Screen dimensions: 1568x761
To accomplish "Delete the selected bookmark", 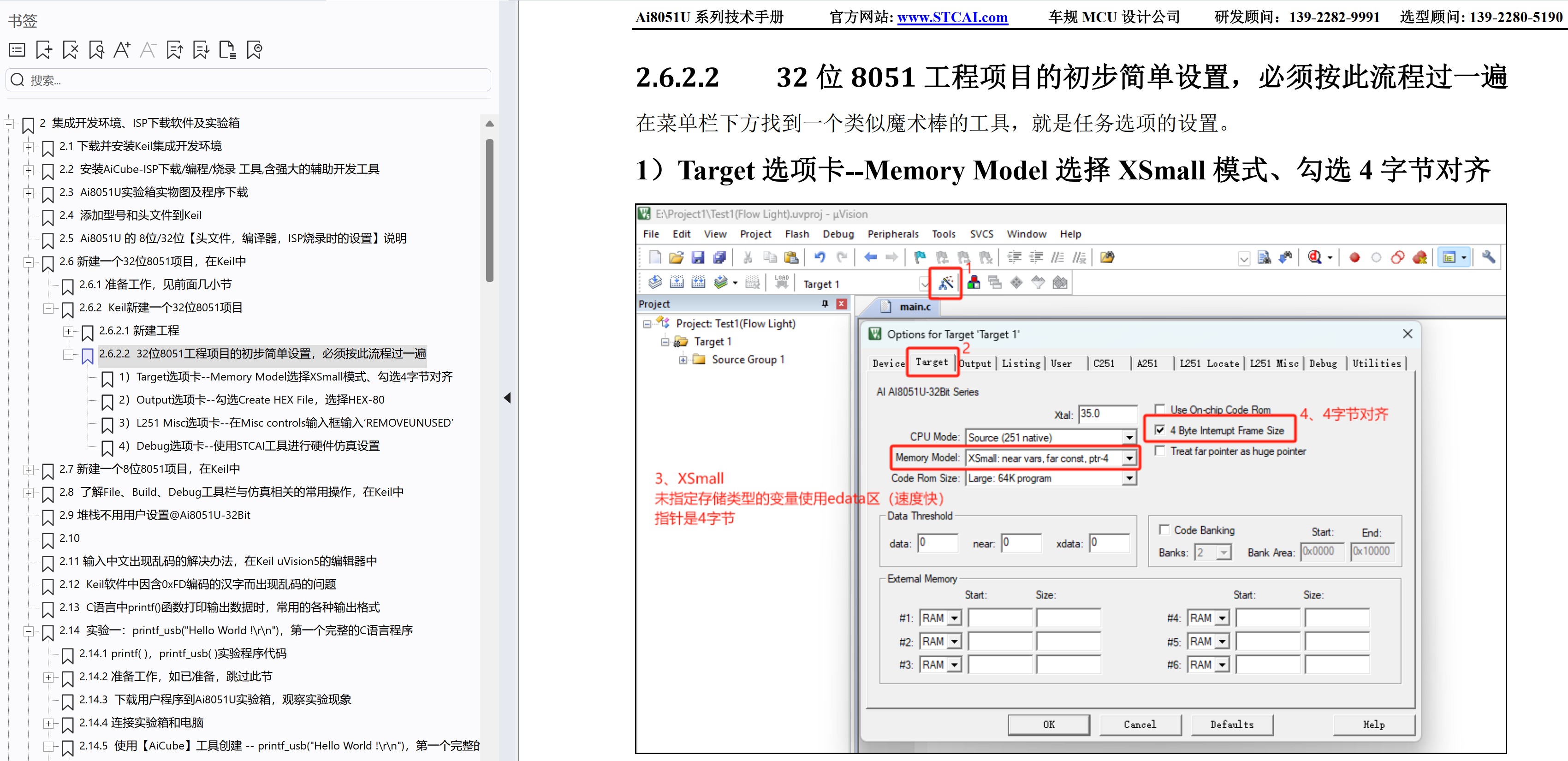I will tap(70, 50).
